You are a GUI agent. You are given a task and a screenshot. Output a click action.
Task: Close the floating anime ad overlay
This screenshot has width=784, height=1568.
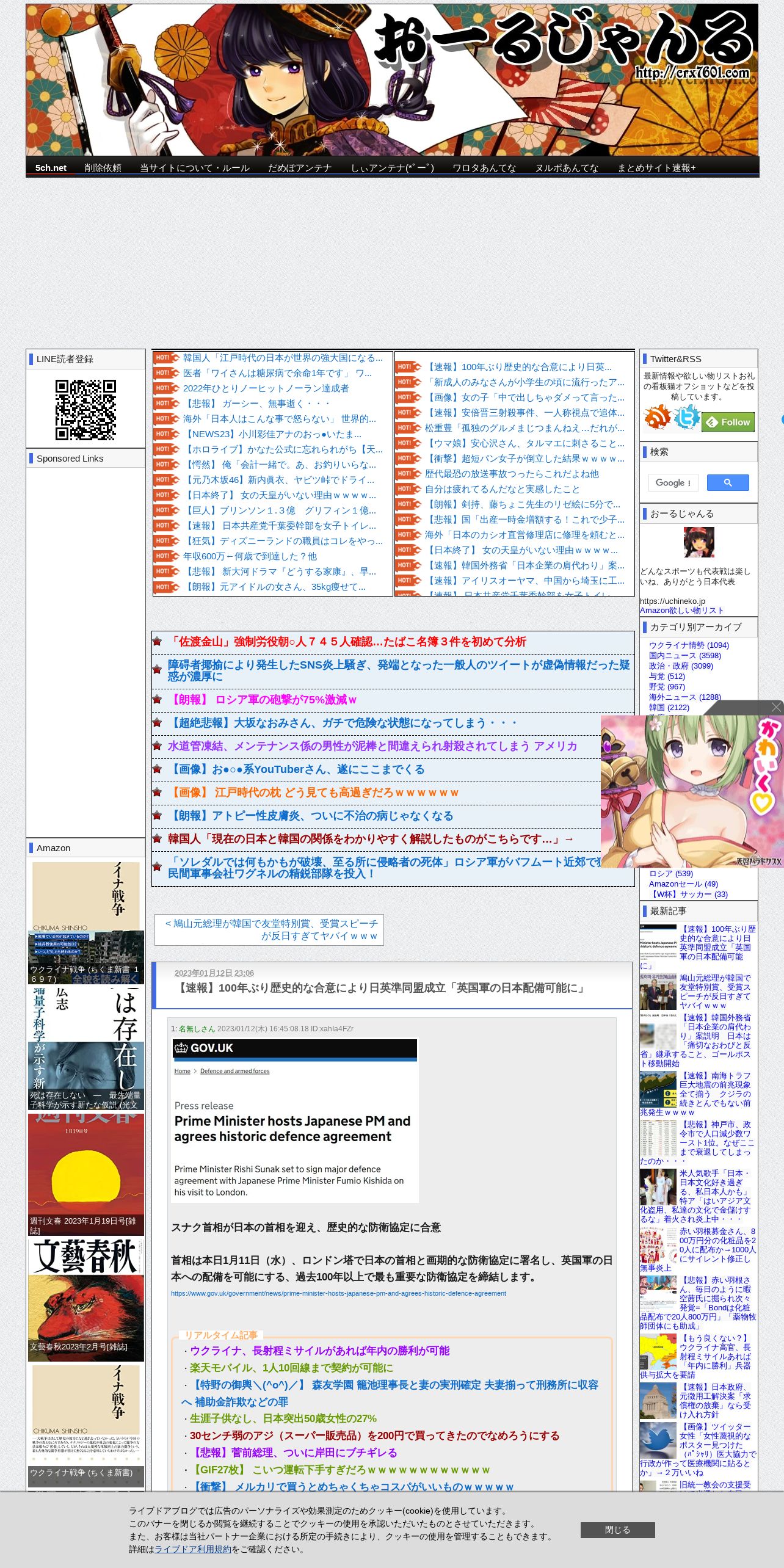pyautogui.click(x=776, y=706)
